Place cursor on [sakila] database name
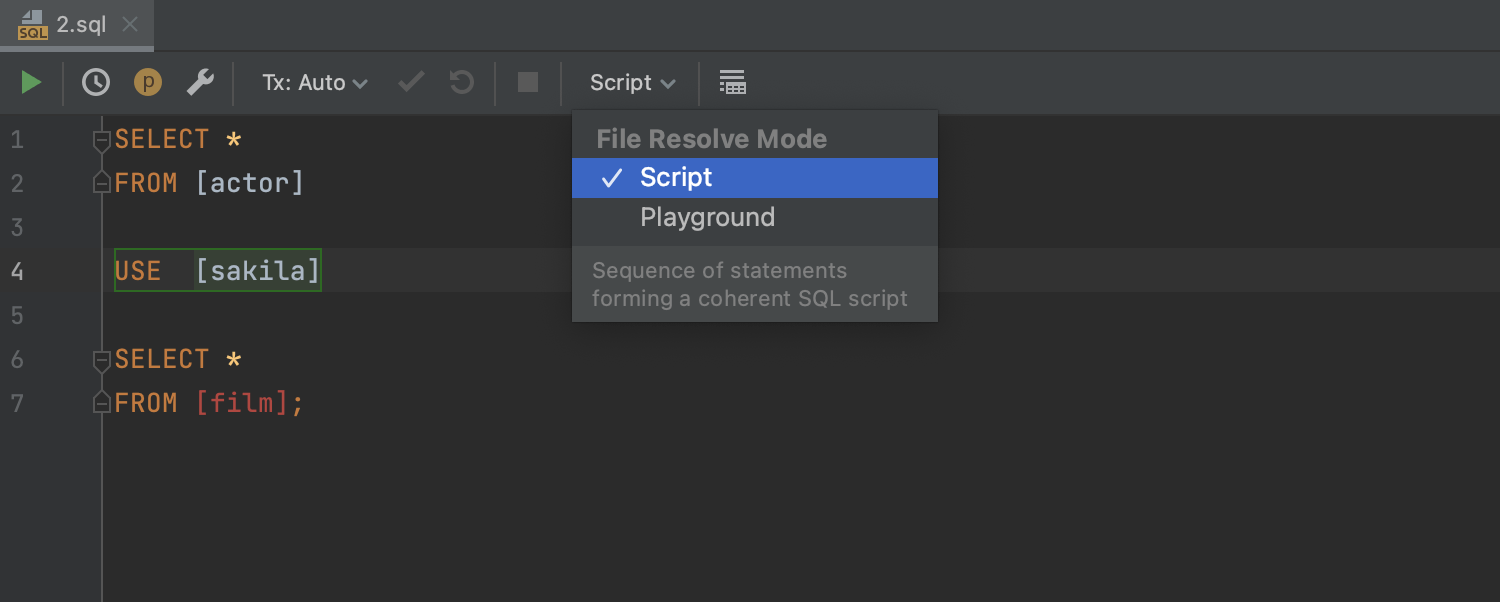This screenshot has height=602, width=1500. tap(257, 271)
